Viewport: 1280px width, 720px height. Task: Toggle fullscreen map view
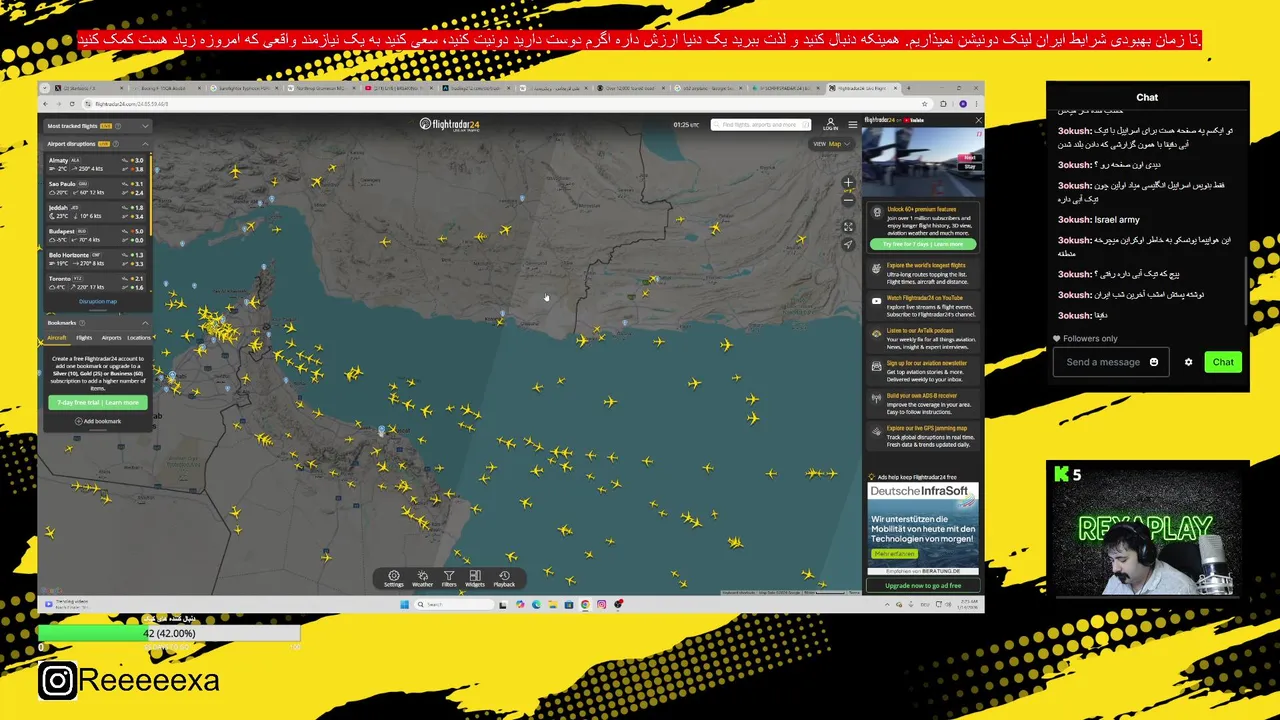(848, 227)
